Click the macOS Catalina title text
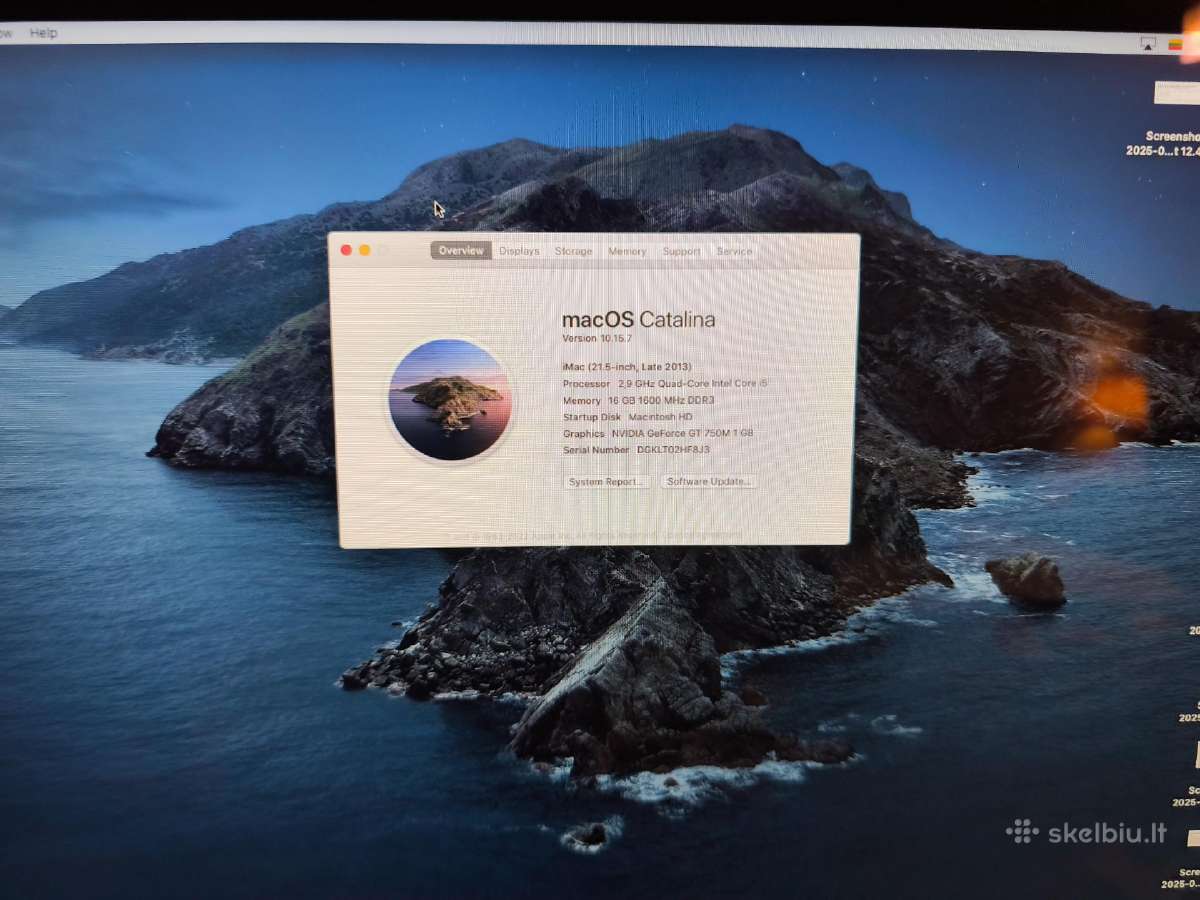Viewport: 1200px width, 900px height. point(638,320)
